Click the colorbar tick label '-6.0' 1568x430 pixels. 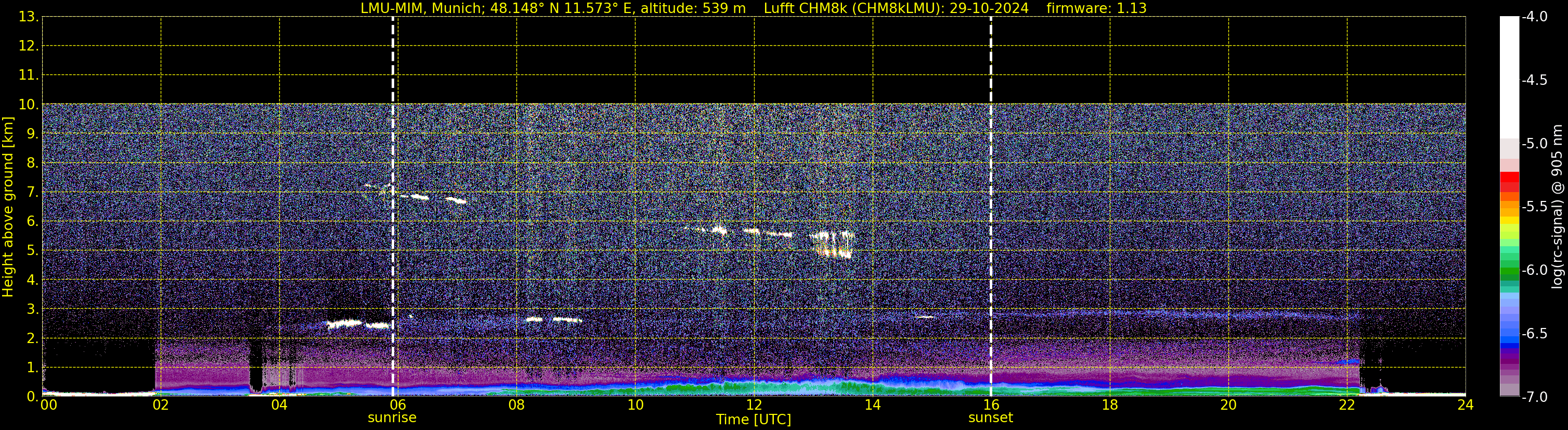1535,270
